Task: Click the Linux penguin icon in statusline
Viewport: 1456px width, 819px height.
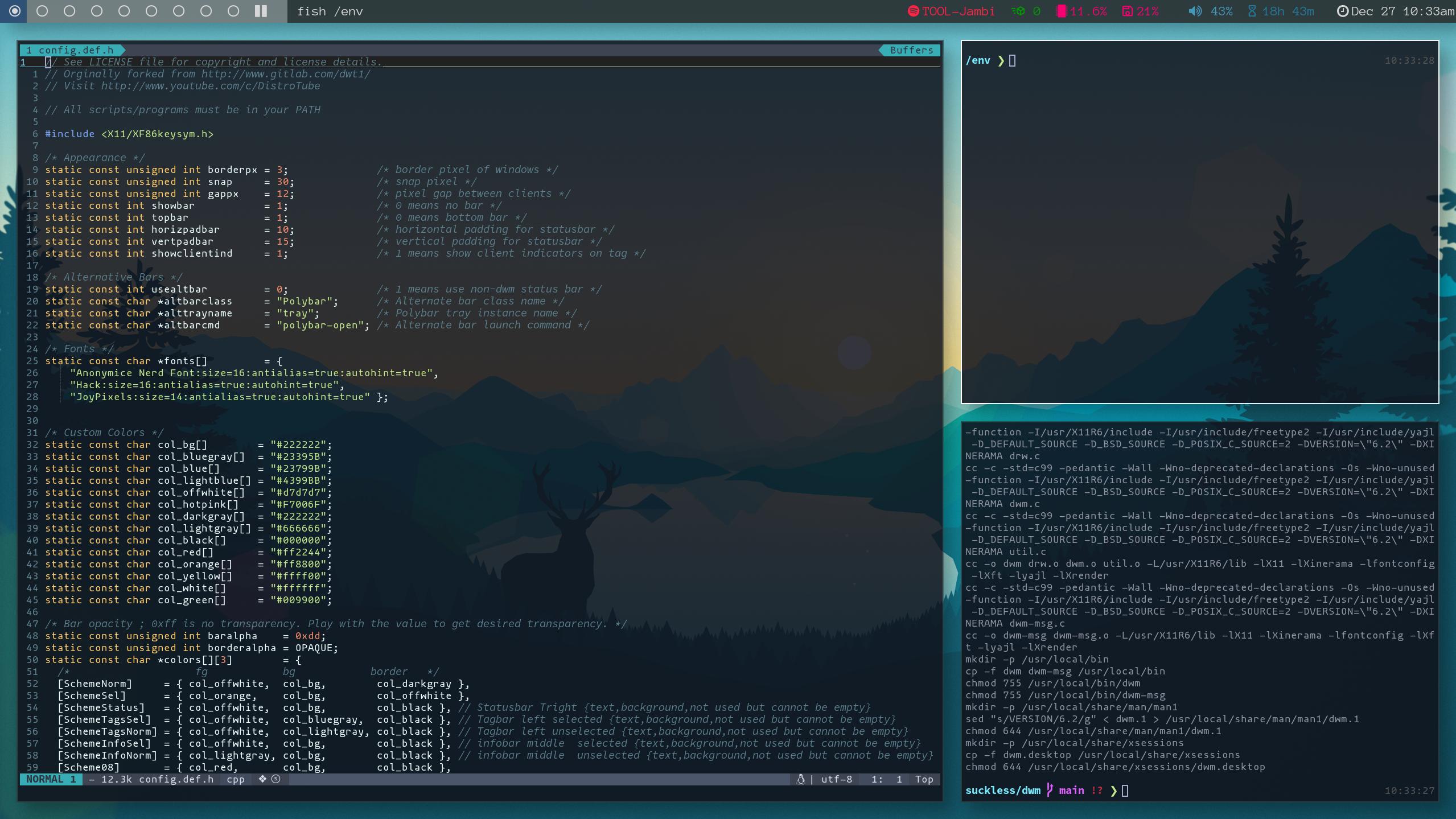Action: pyautogui.click(x=800, y=779)
